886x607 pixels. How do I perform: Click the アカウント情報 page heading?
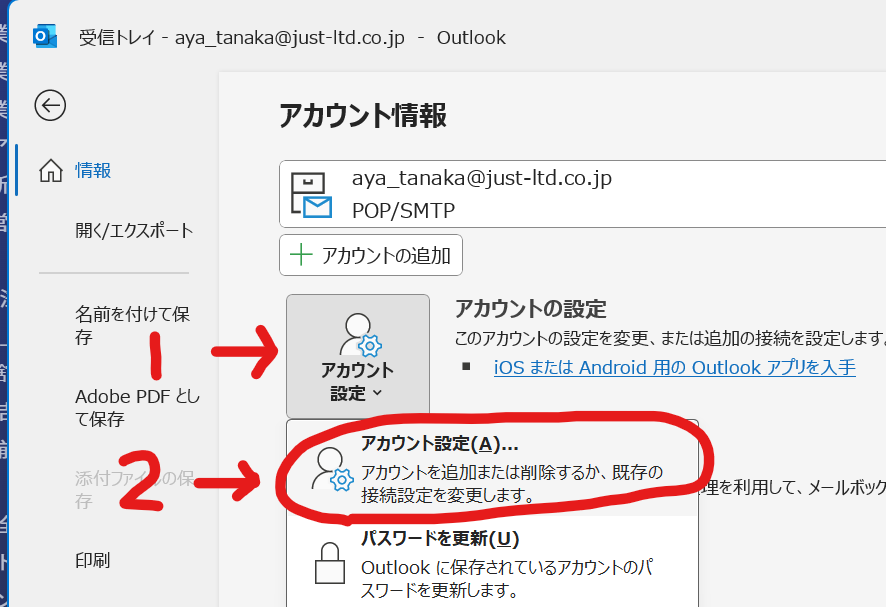363,115
